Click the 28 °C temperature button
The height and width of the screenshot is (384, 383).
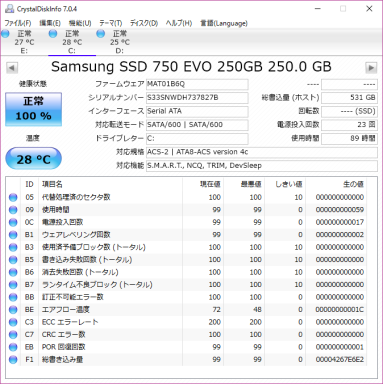click(x=33, y=159)
